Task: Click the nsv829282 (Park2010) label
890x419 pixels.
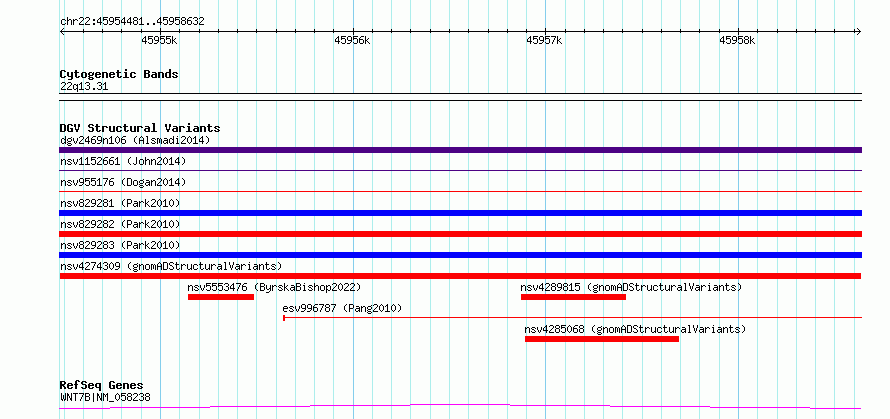Action: coord(120,224)
